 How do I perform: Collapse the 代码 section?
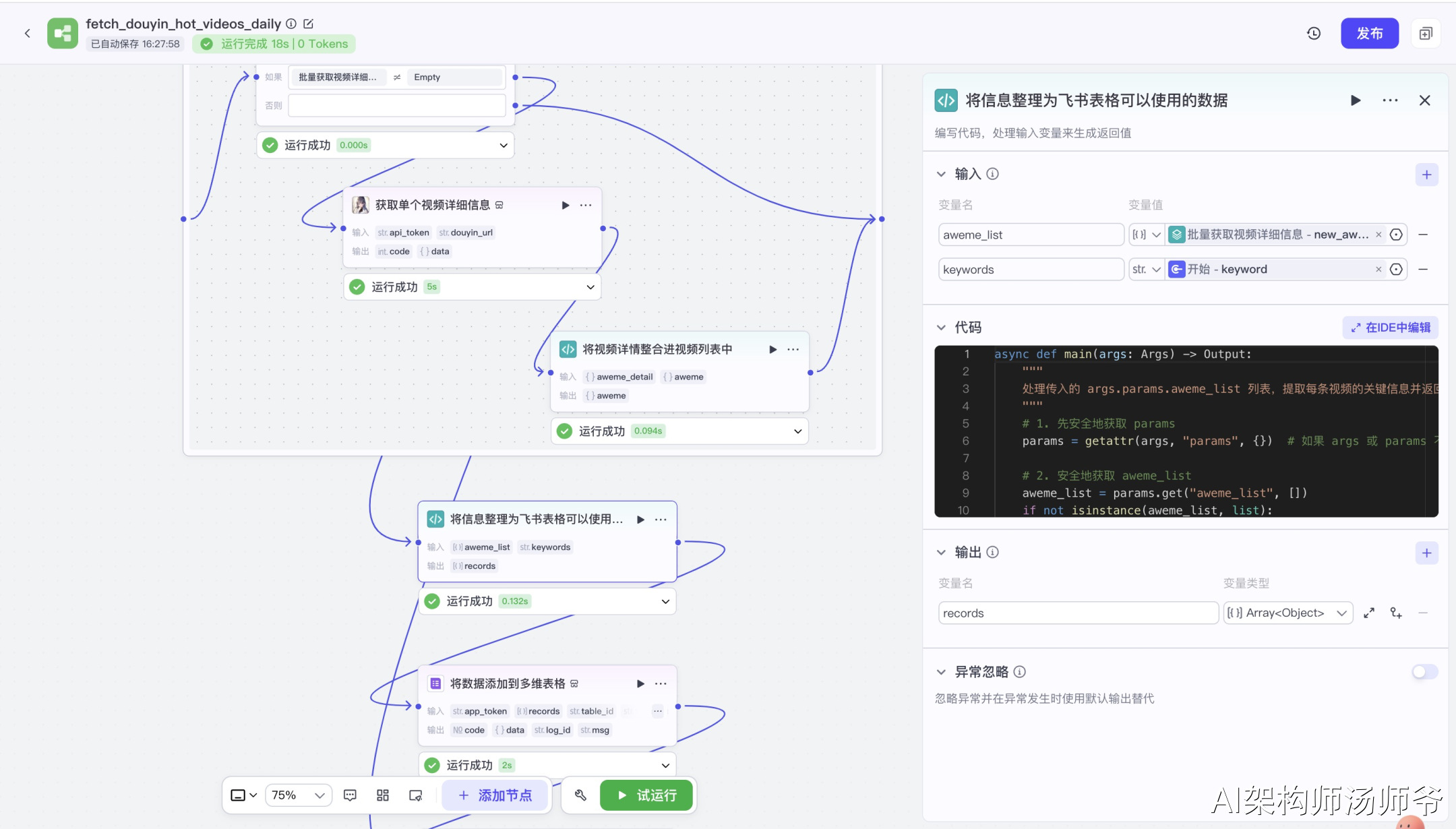click(941, 328)
